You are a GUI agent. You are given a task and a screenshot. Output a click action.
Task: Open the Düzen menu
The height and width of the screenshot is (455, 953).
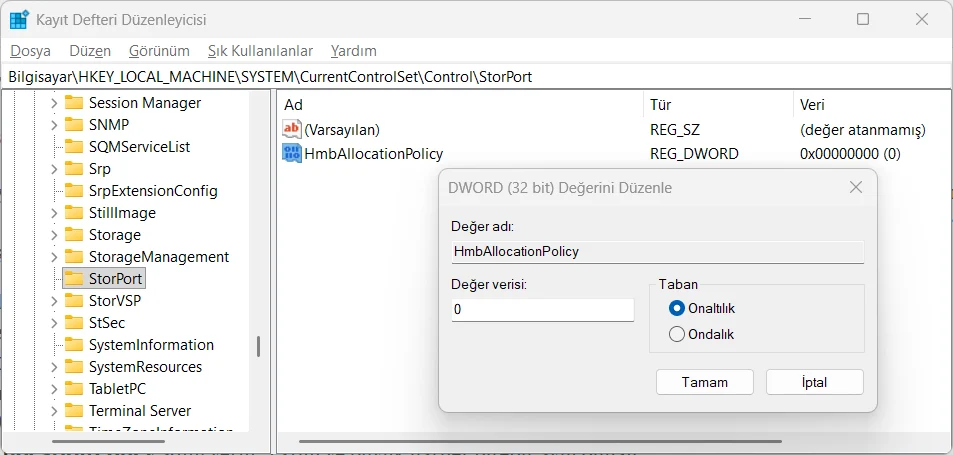click(x=90, y=50)
